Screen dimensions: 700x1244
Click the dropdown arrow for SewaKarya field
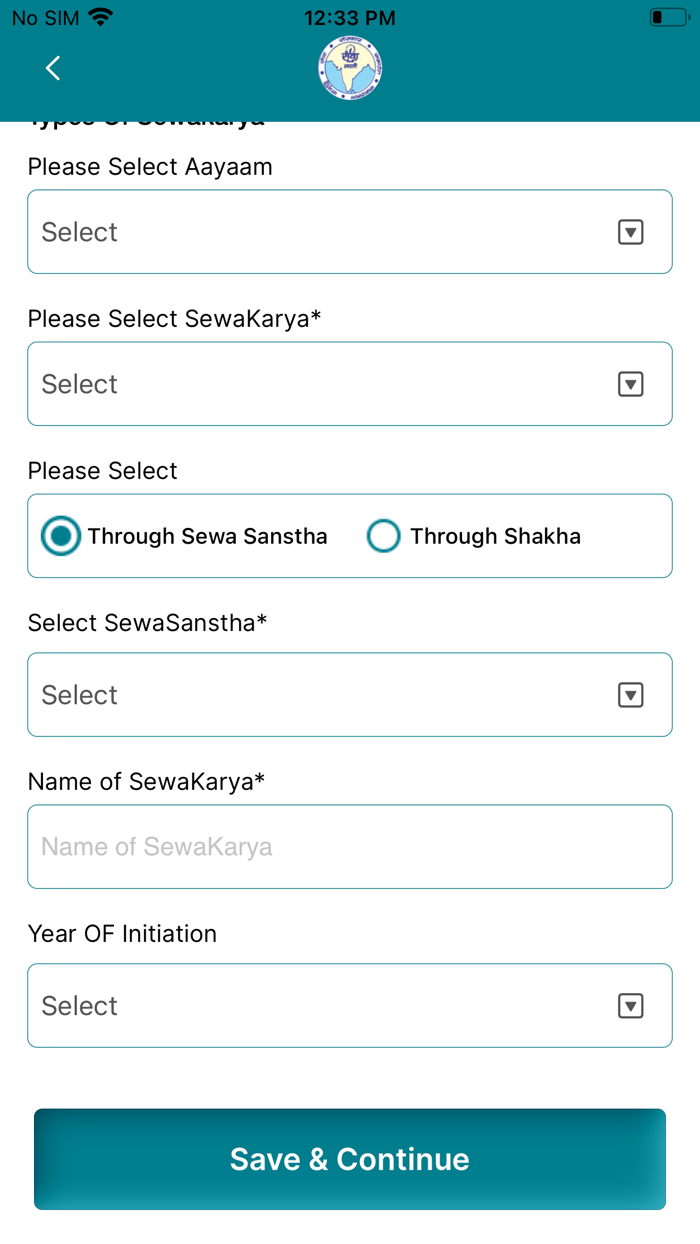click(631, 383)
